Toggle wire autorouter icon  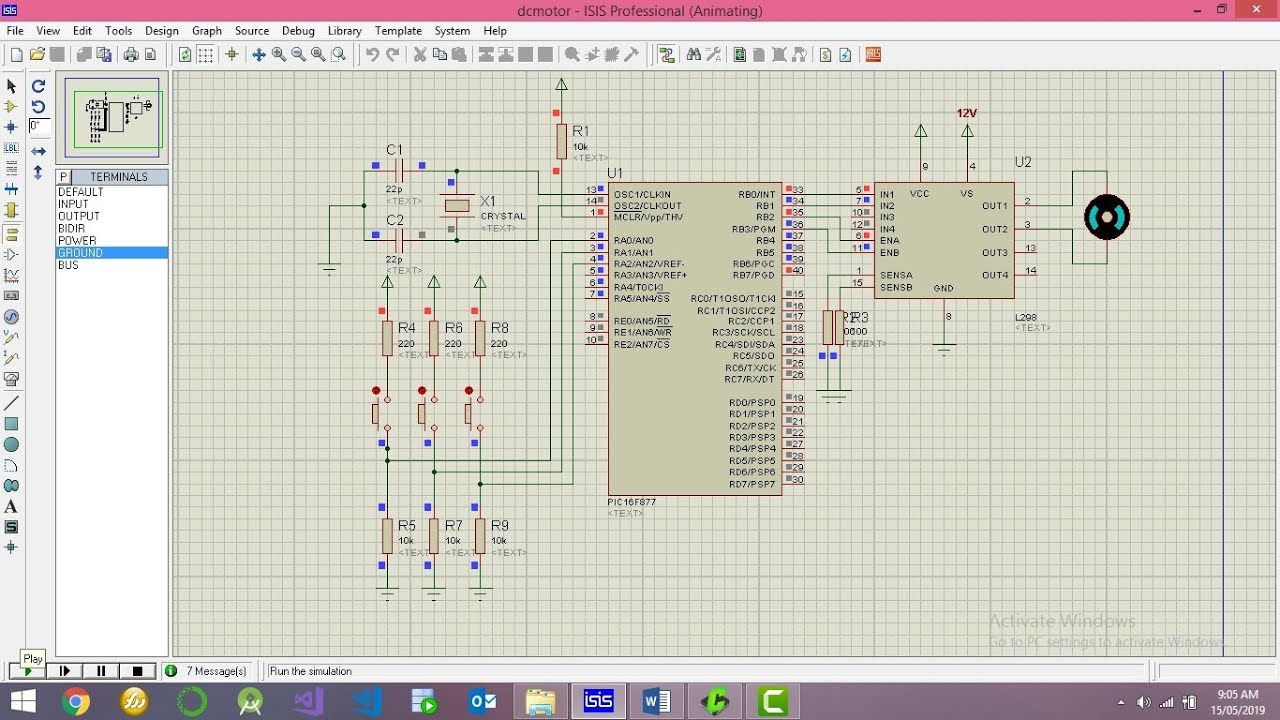(x=667, y=55)
